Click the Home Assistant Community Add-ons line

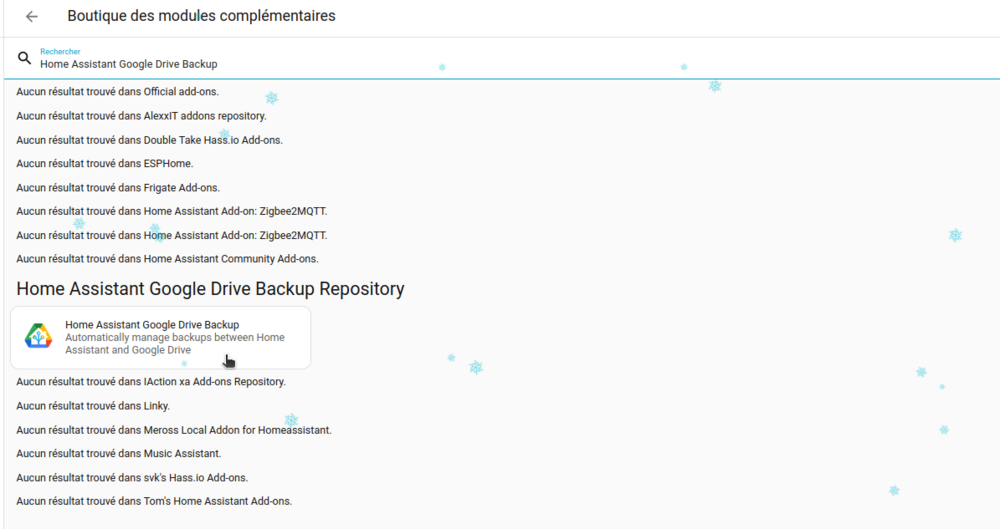click(167, 259)
